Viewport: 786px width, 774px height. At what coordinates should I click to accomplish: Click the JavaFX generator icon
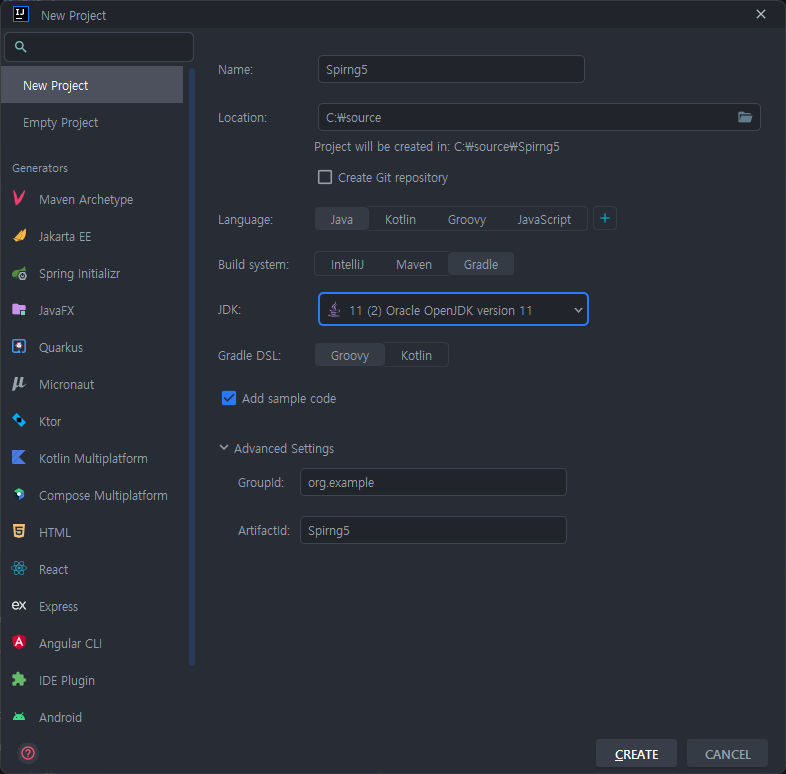[19, 309]
